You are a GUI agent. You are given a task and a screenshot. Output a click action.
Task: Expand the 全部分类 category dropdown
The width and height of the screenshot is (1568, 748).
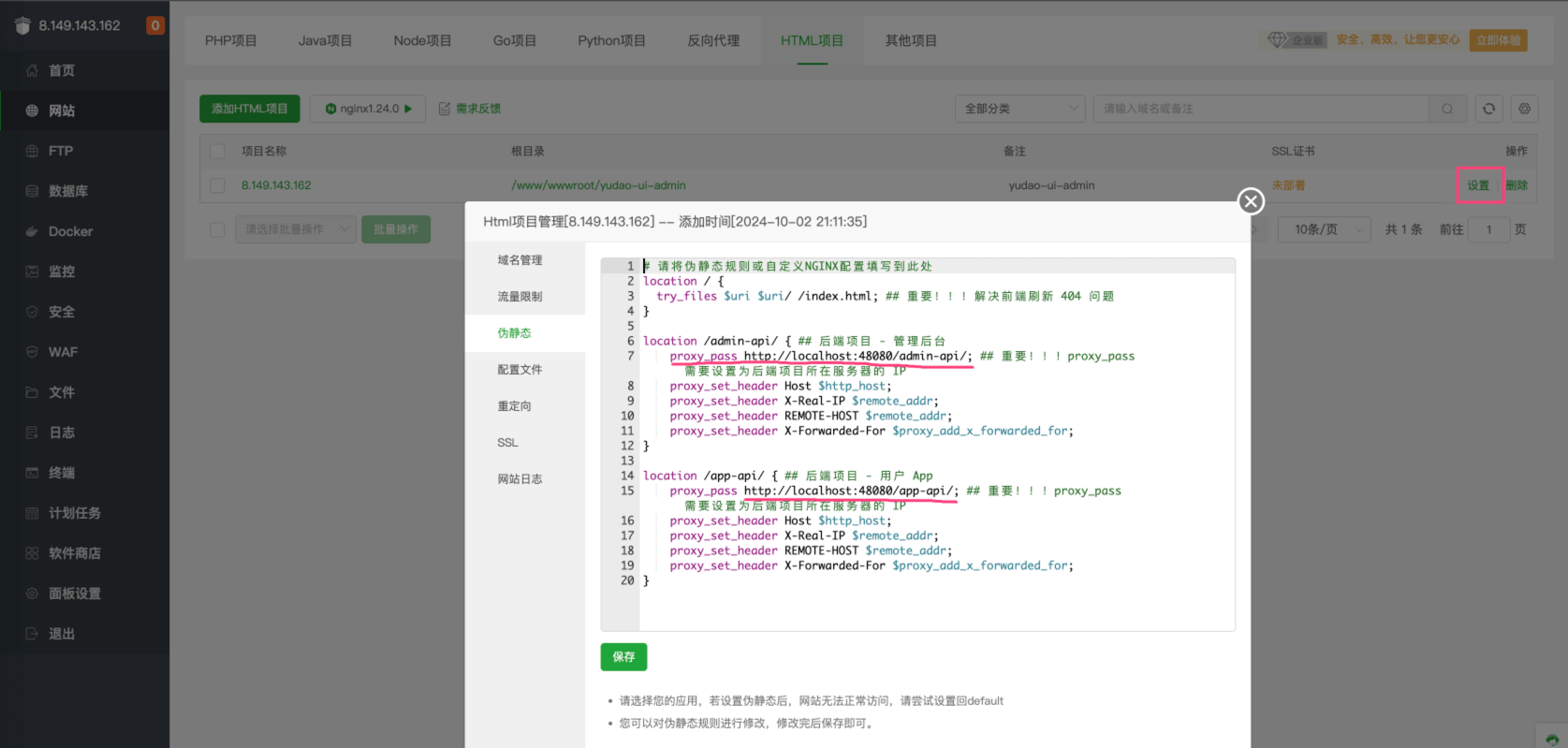click(x=1019, y=109)
